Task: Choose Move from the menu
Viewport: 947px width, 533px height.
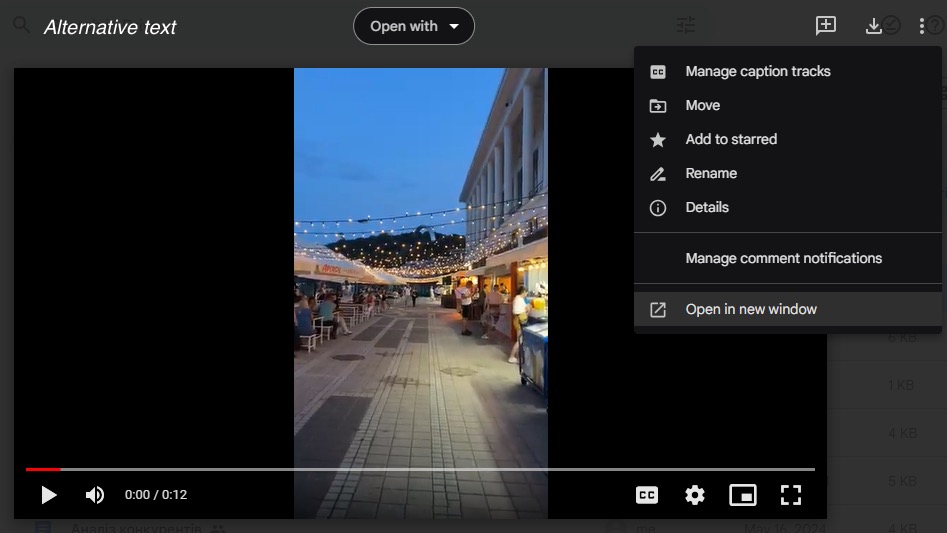Action: pos(703,105)
